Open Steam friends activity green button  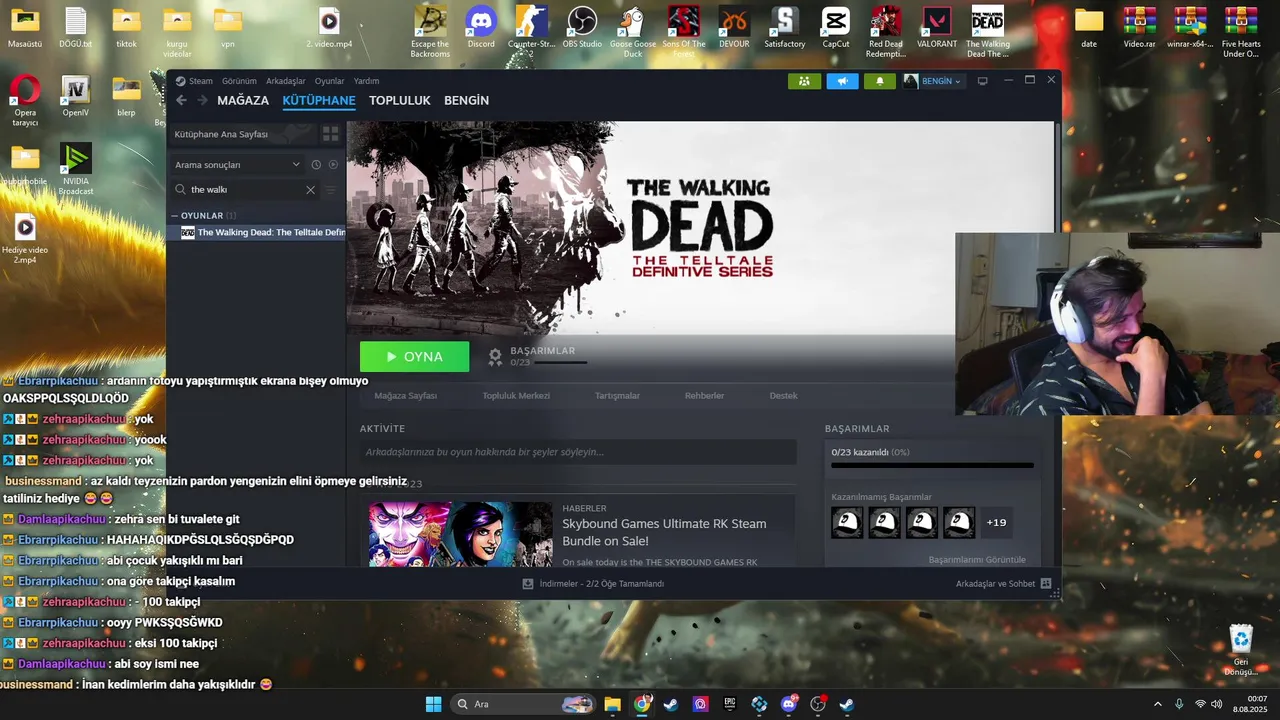pyautogui.click(x=804, y=81)
